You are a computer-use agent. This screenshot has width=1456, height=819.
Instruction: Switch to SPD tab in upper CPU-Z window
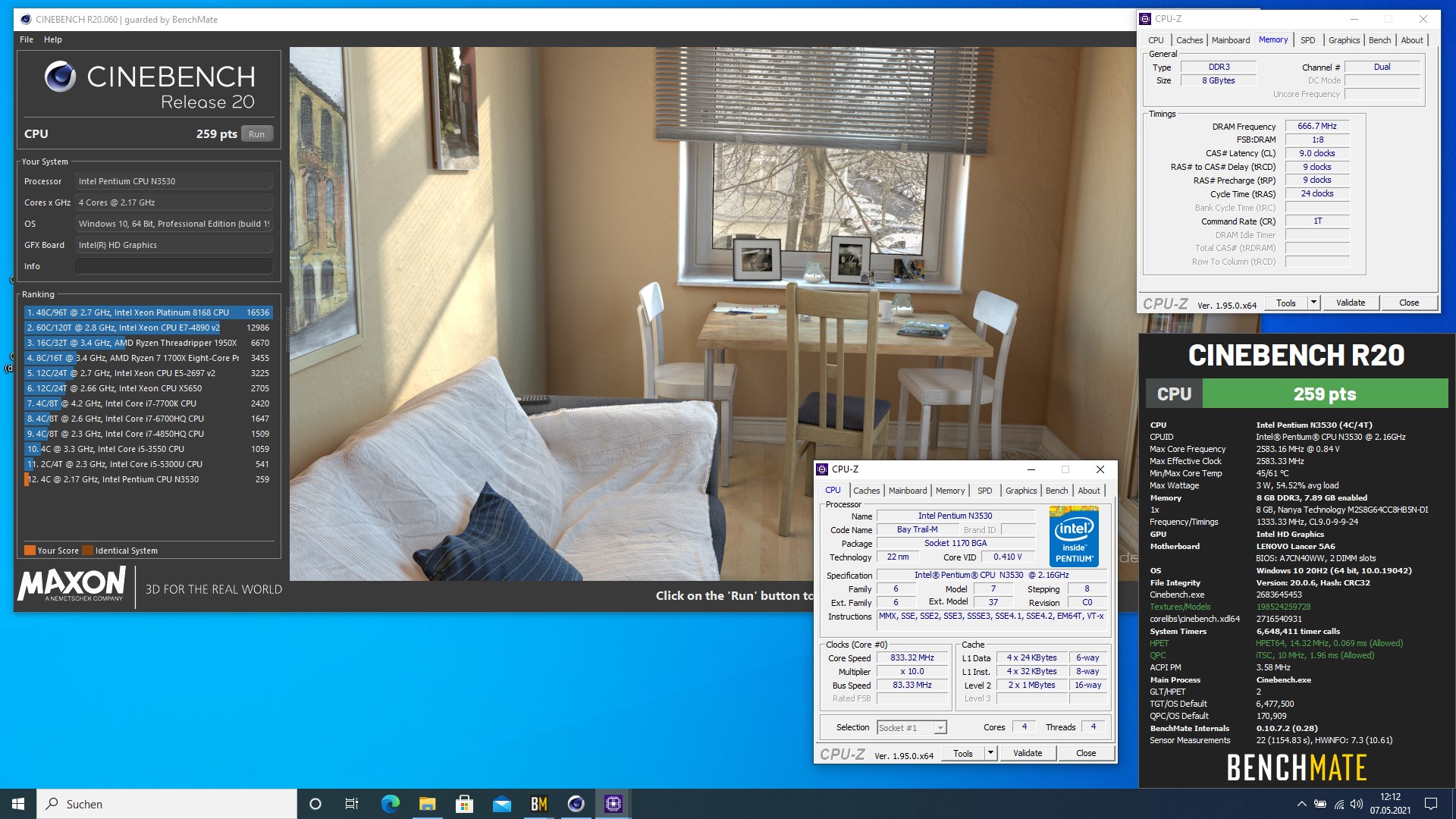pos(1308,40)
